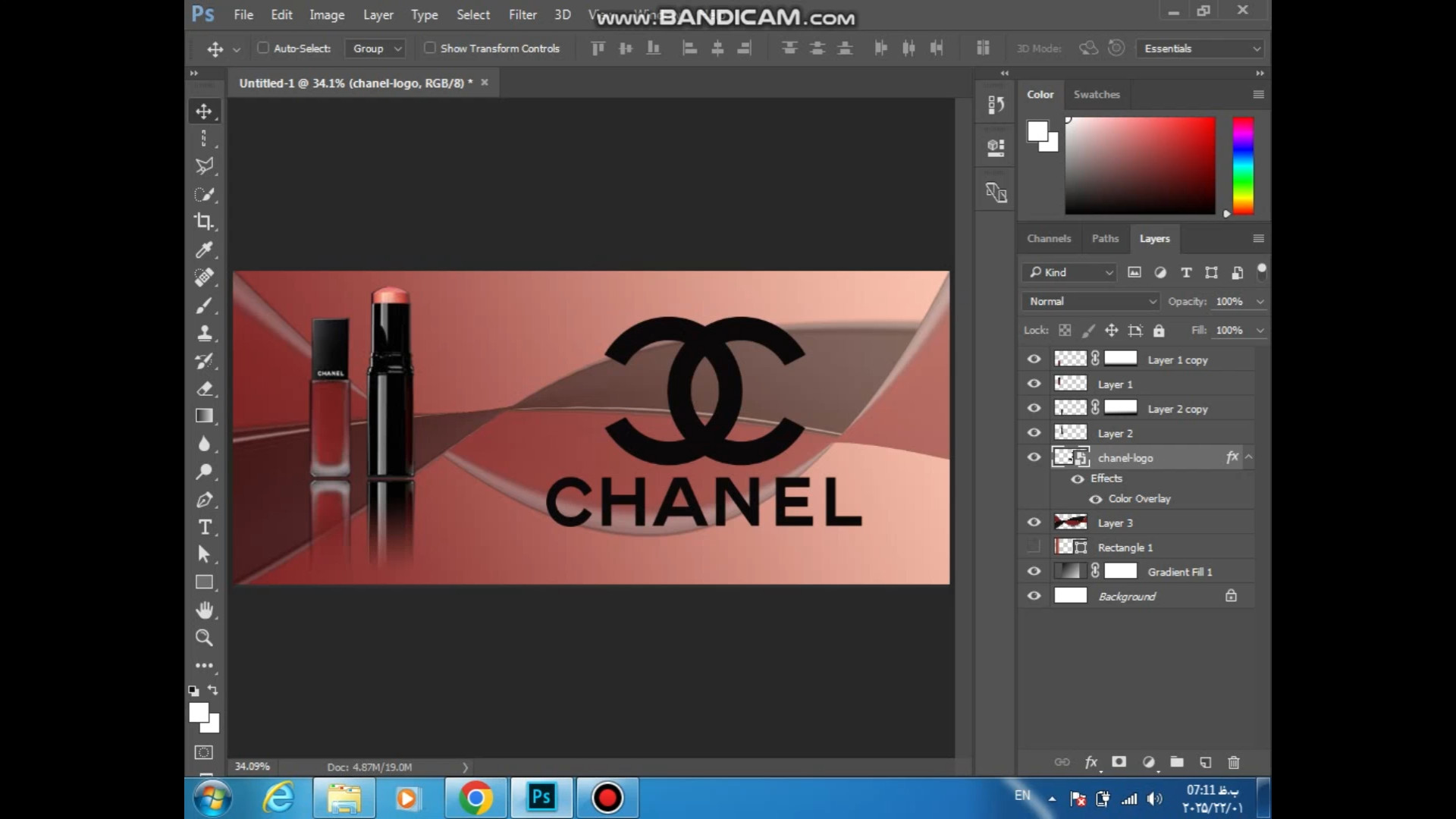
Task: Open the Normal blend mode dropdown
Action: (1090, 302)
